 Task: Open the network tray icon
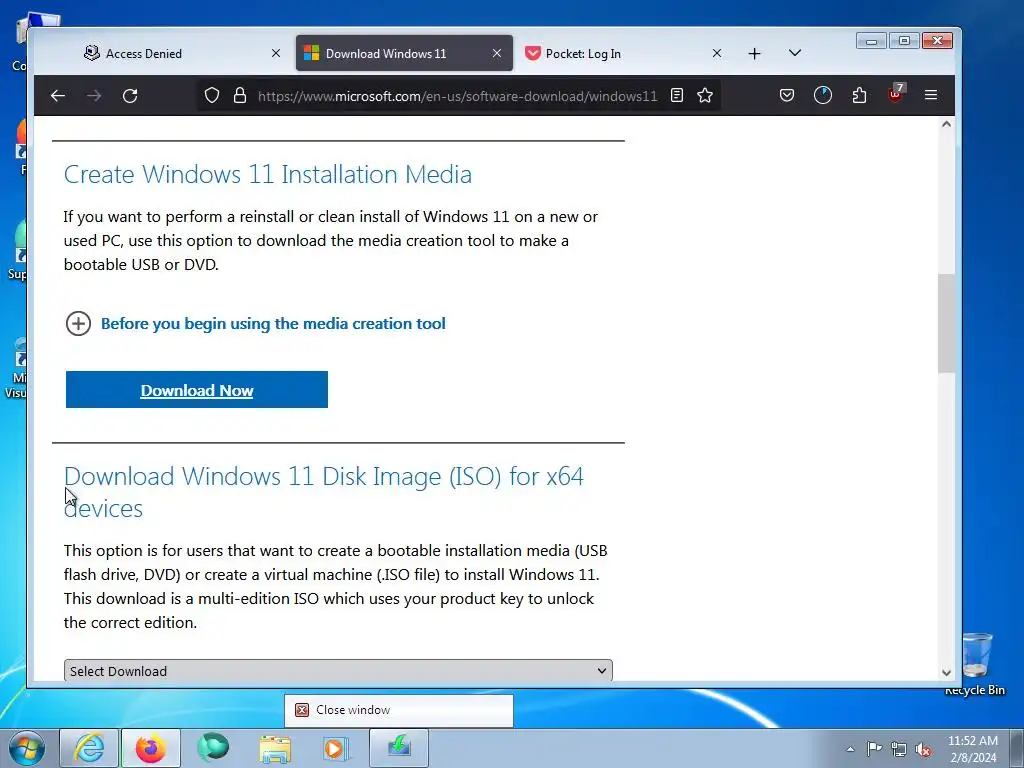point(899,749)
